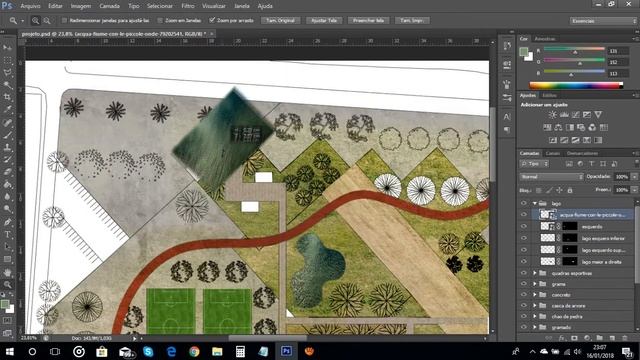Expand the 'quadras esportivas' group
Viewport: 640px width, 360px height.
(535, 273)
